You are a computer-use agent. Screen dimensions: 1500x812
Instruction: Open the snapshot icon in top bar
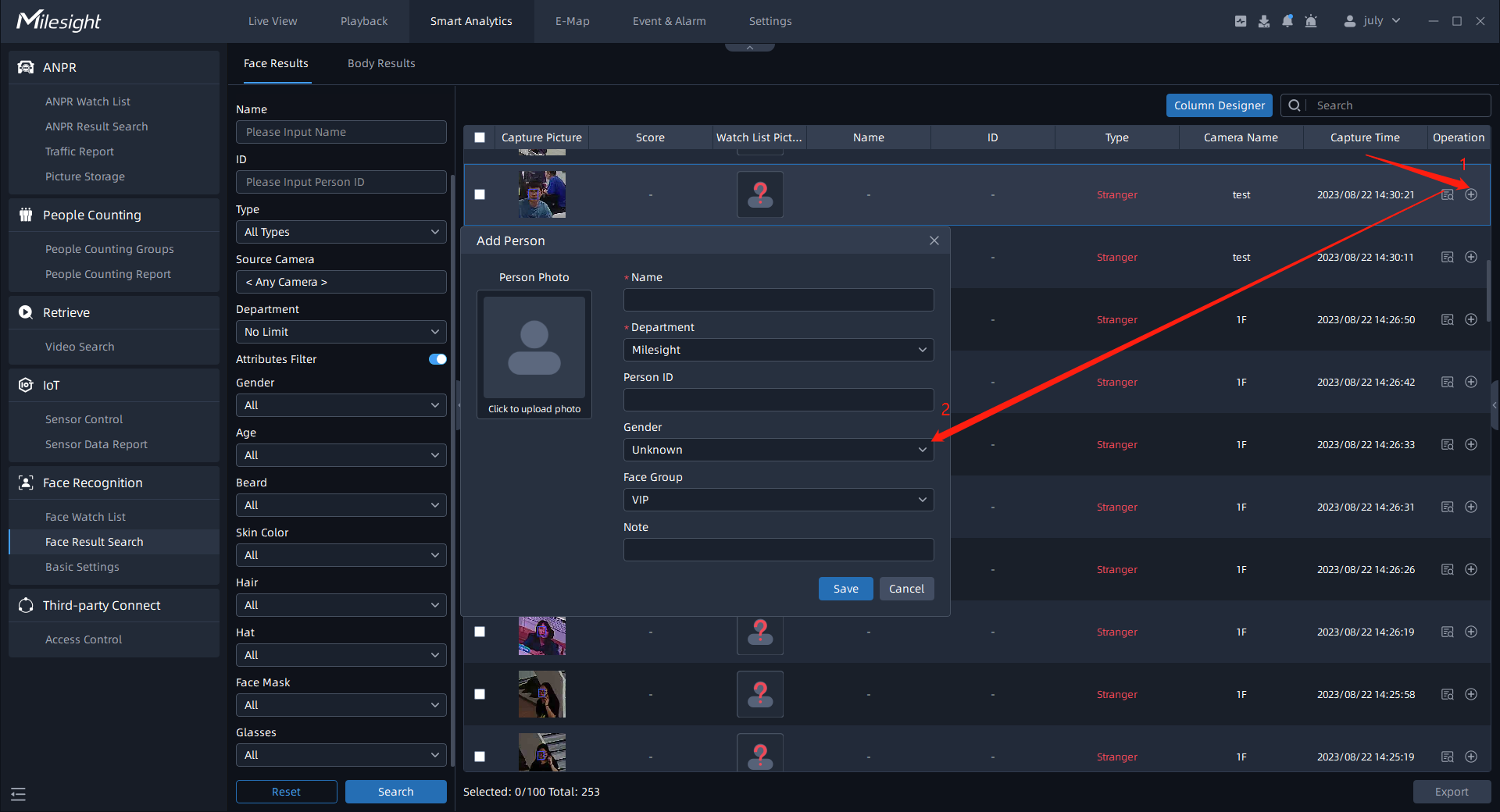coord(1241,21)
